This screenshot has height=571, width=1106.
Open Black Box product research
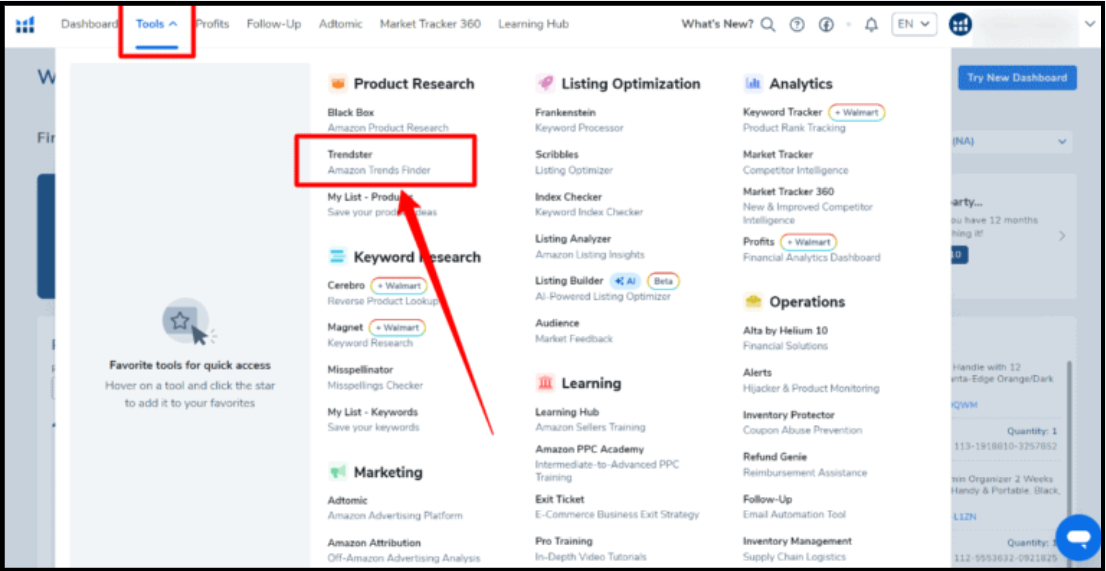click(351, 113)
